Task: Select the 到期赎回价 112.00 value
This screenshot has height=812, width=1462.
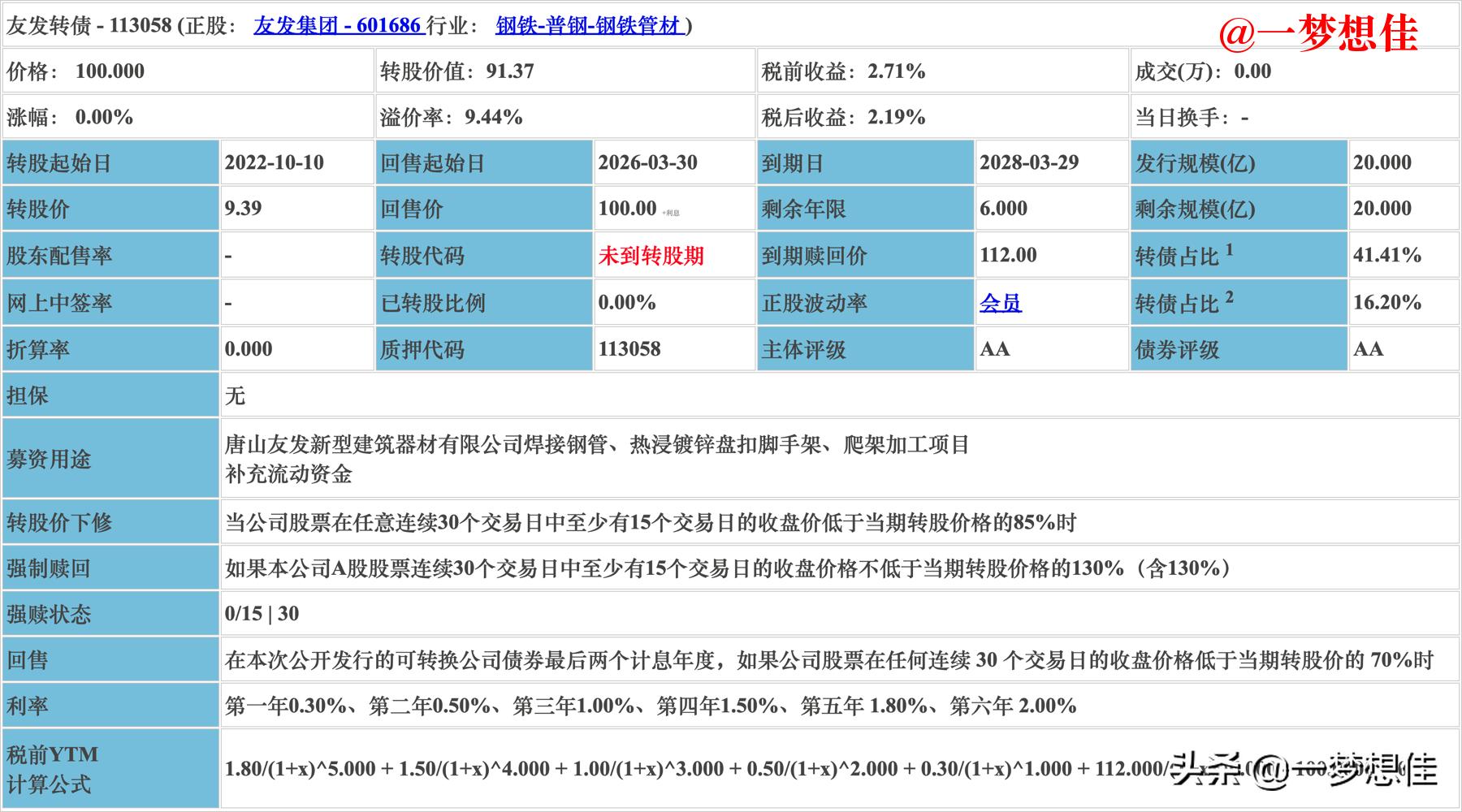Action: pos(1007,255)
